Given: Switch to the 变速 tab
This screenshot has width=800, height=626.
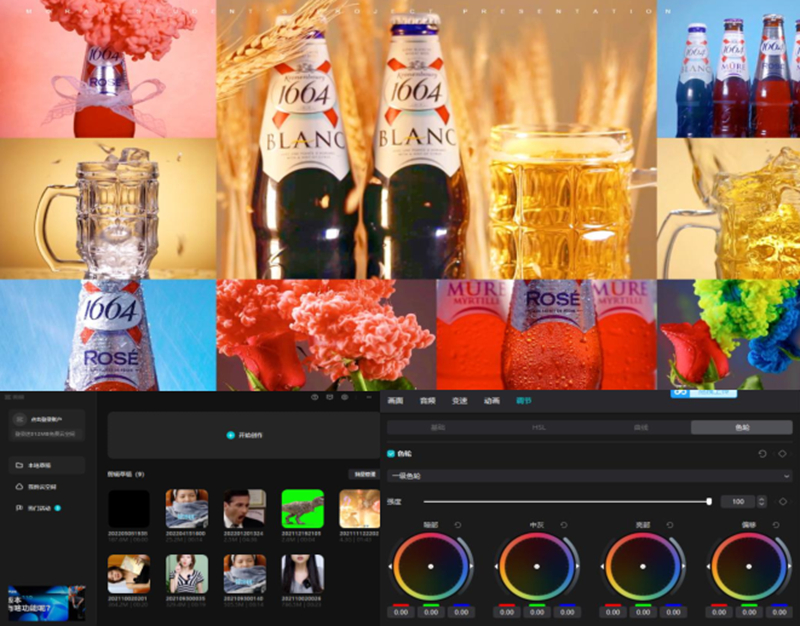Looking at the screenshot, I should (460, 400).
